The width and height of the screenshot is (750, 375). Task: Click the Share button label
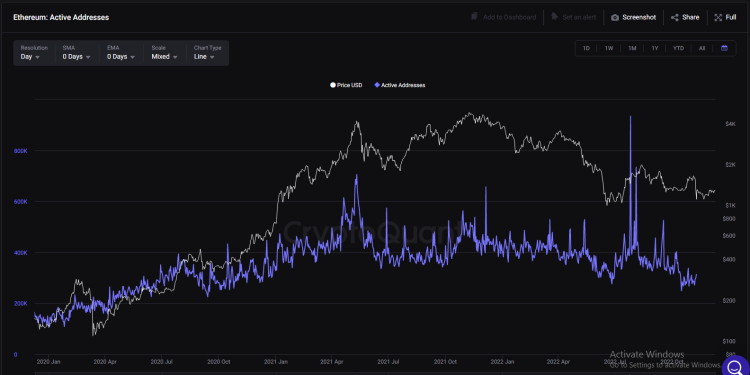pyautogui.click(x=691, y=17)
